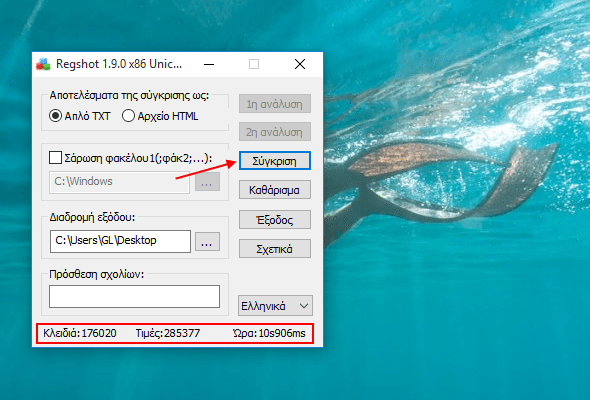Click the Regshot app icon in title bar

[43, 64]
